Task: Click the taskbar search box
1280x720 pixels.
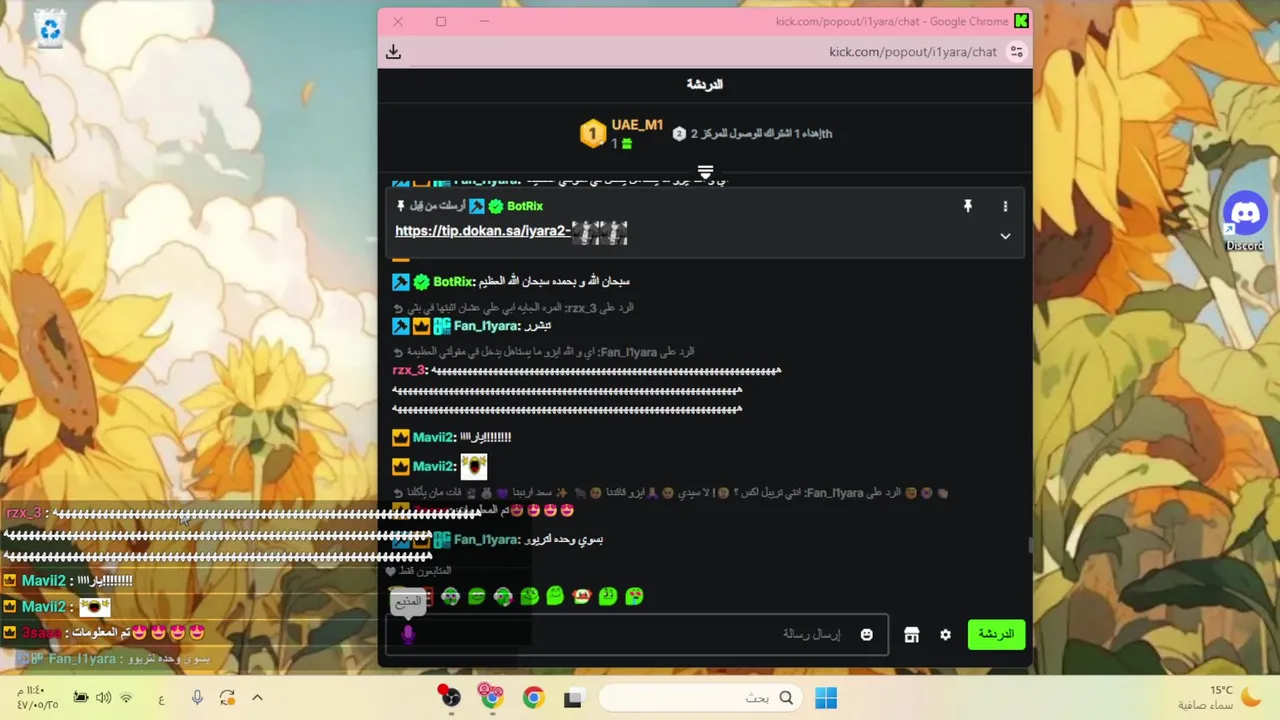Action: [701, 698]
